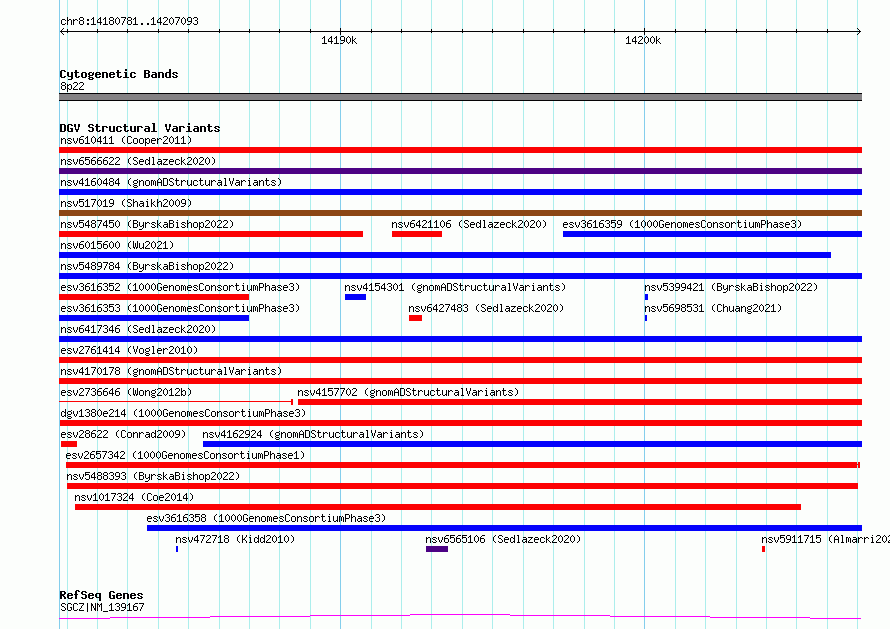Click the chr8:14180781..14207093 region label

(x=129, y=21)
